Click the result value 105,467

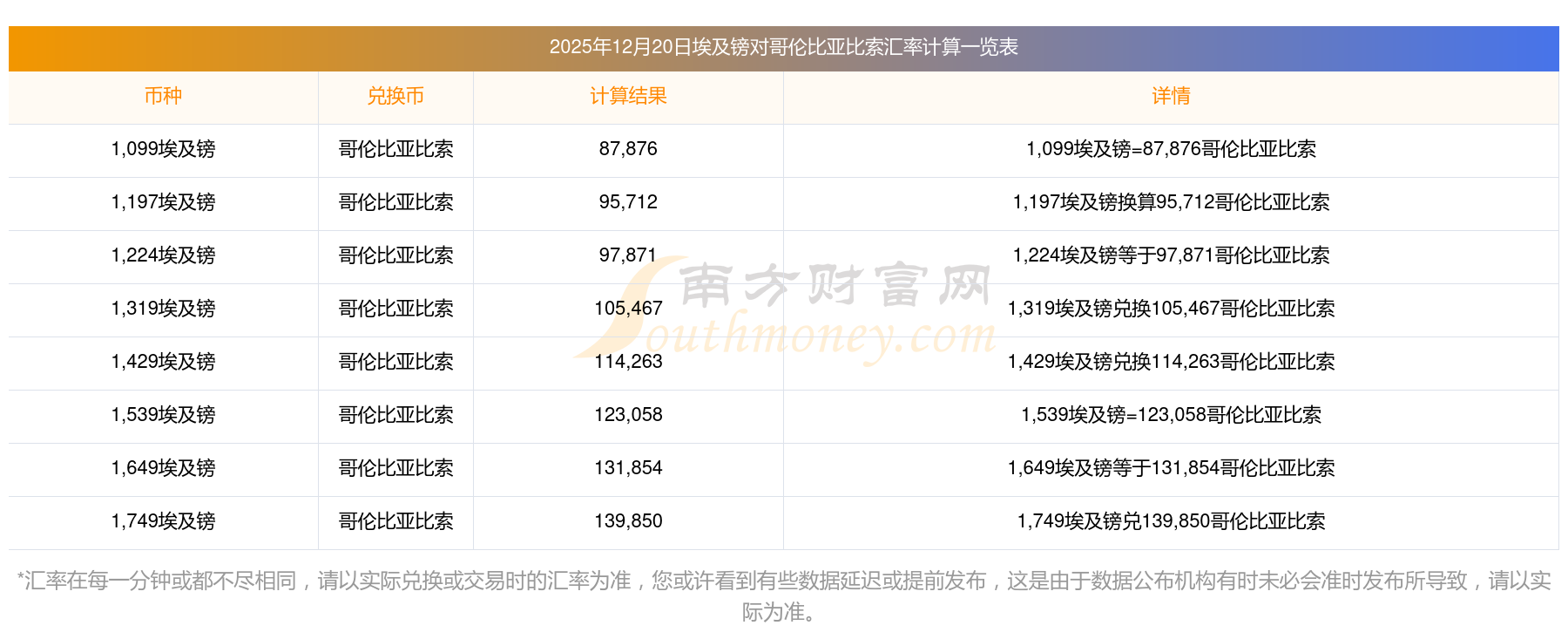(628, 309)
